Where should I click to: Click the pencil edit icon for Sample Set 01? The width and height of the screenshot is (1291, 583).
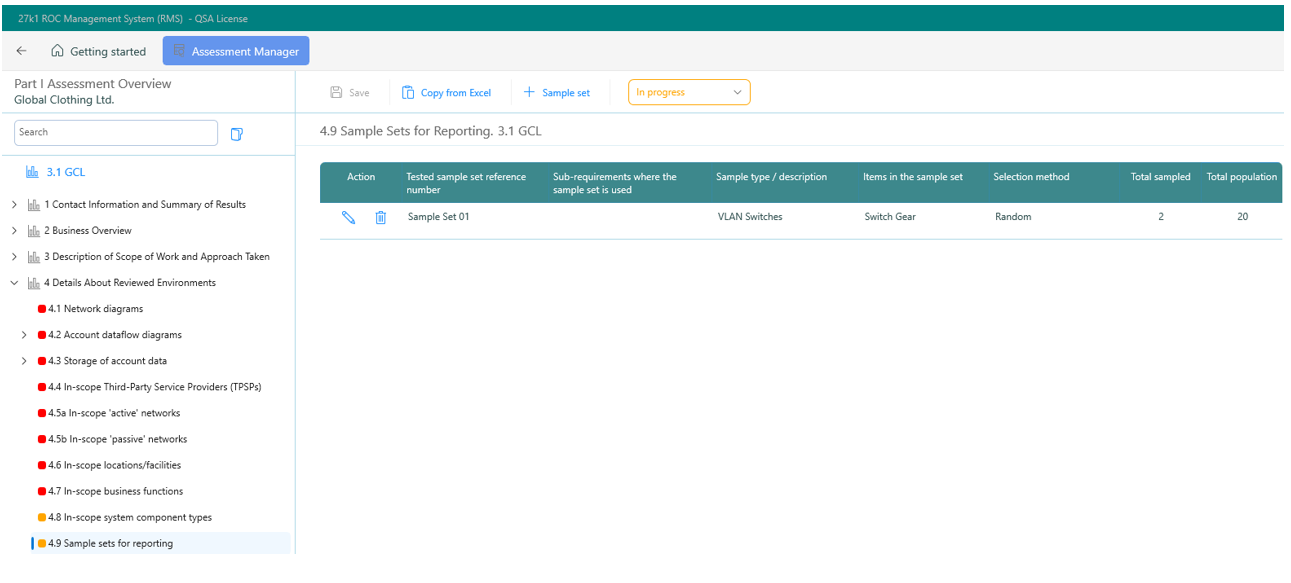coord(348,217)
